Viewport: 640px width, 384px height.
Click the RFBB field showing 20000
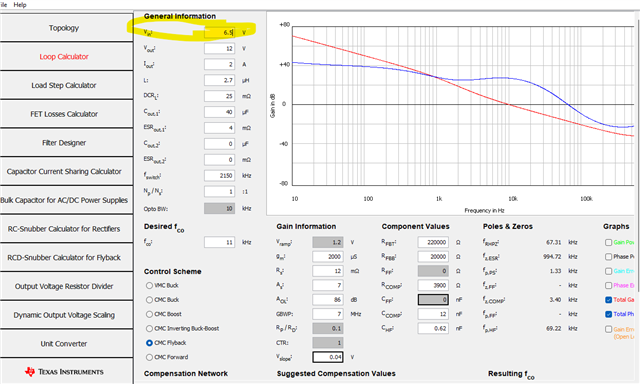click(433, 257)
